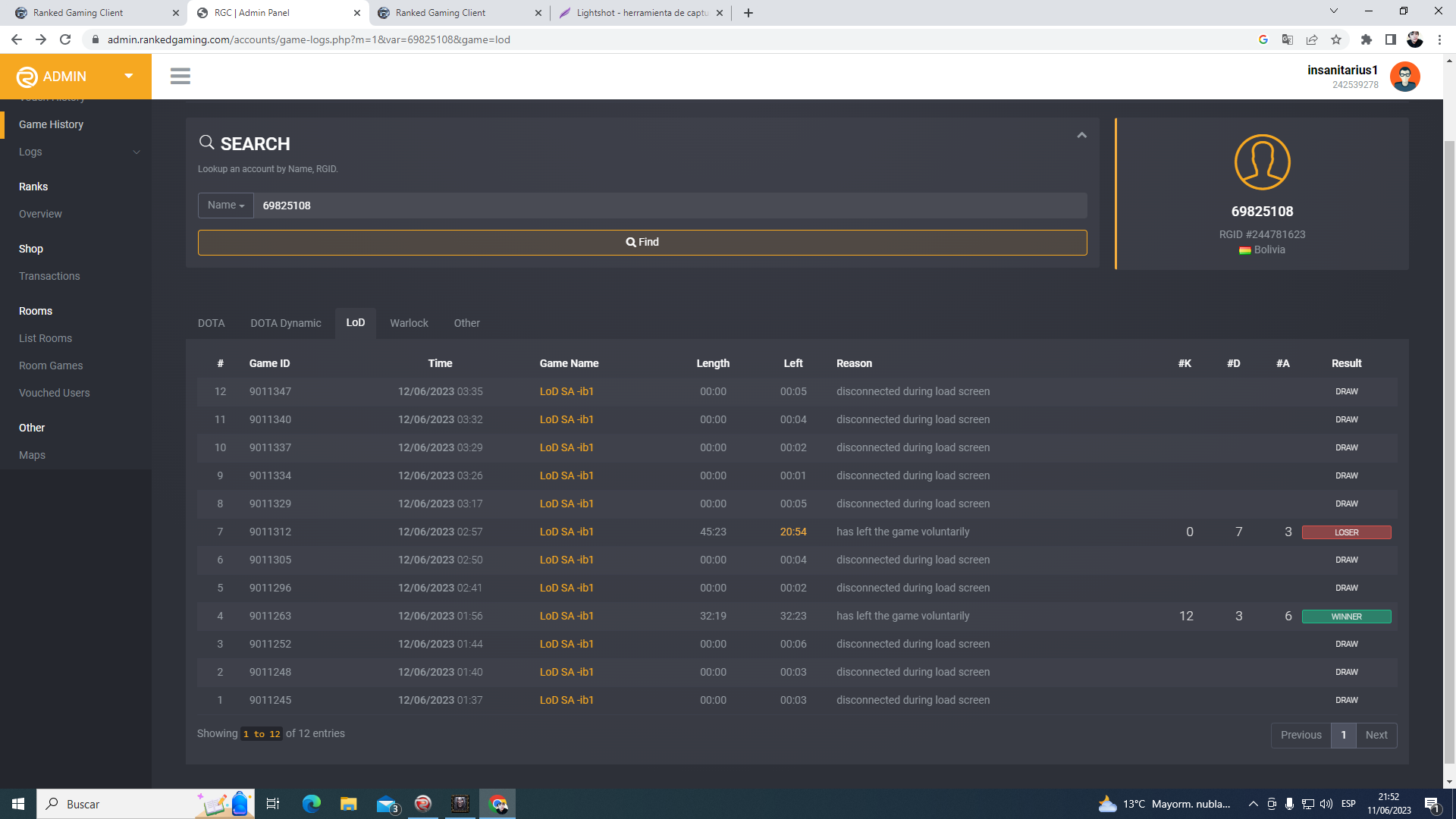1456x819 pixels.
Task: Open Room Games in the sidebar
Action: (51, 366)
